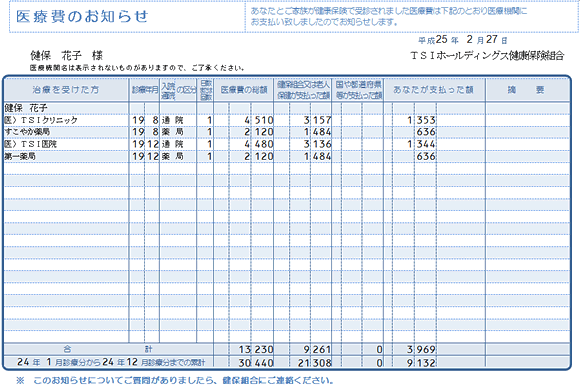Select the row name 第一薬局
This screenshot has height=388, width=580.
point(20,156)
